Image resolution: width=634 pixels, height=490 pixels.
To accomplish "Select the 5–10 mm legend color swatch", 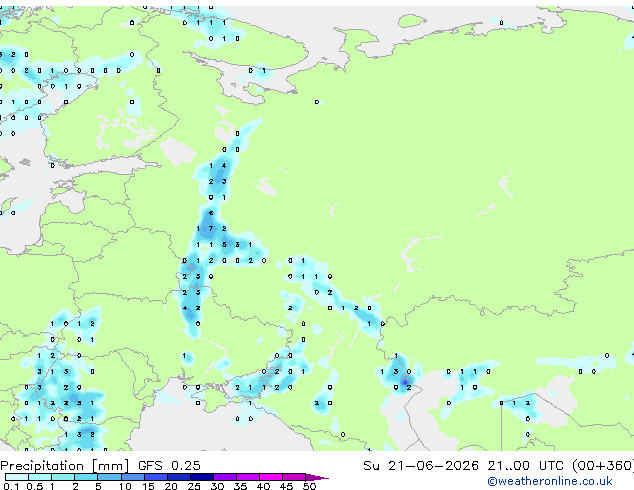I will point(109,477).
